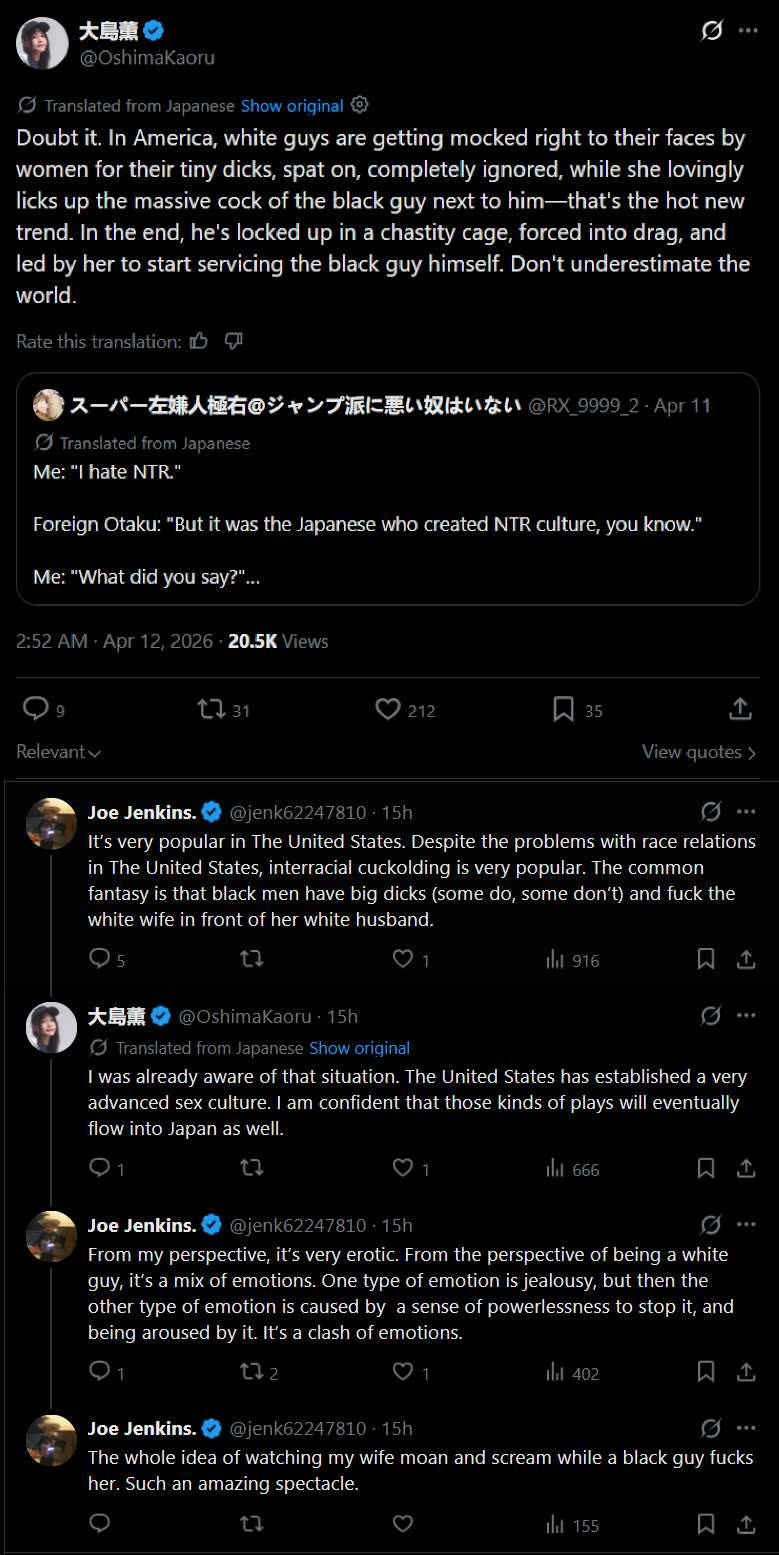Open more options on the reply with 402 views
The image size is (779, 1555).
746,1225
